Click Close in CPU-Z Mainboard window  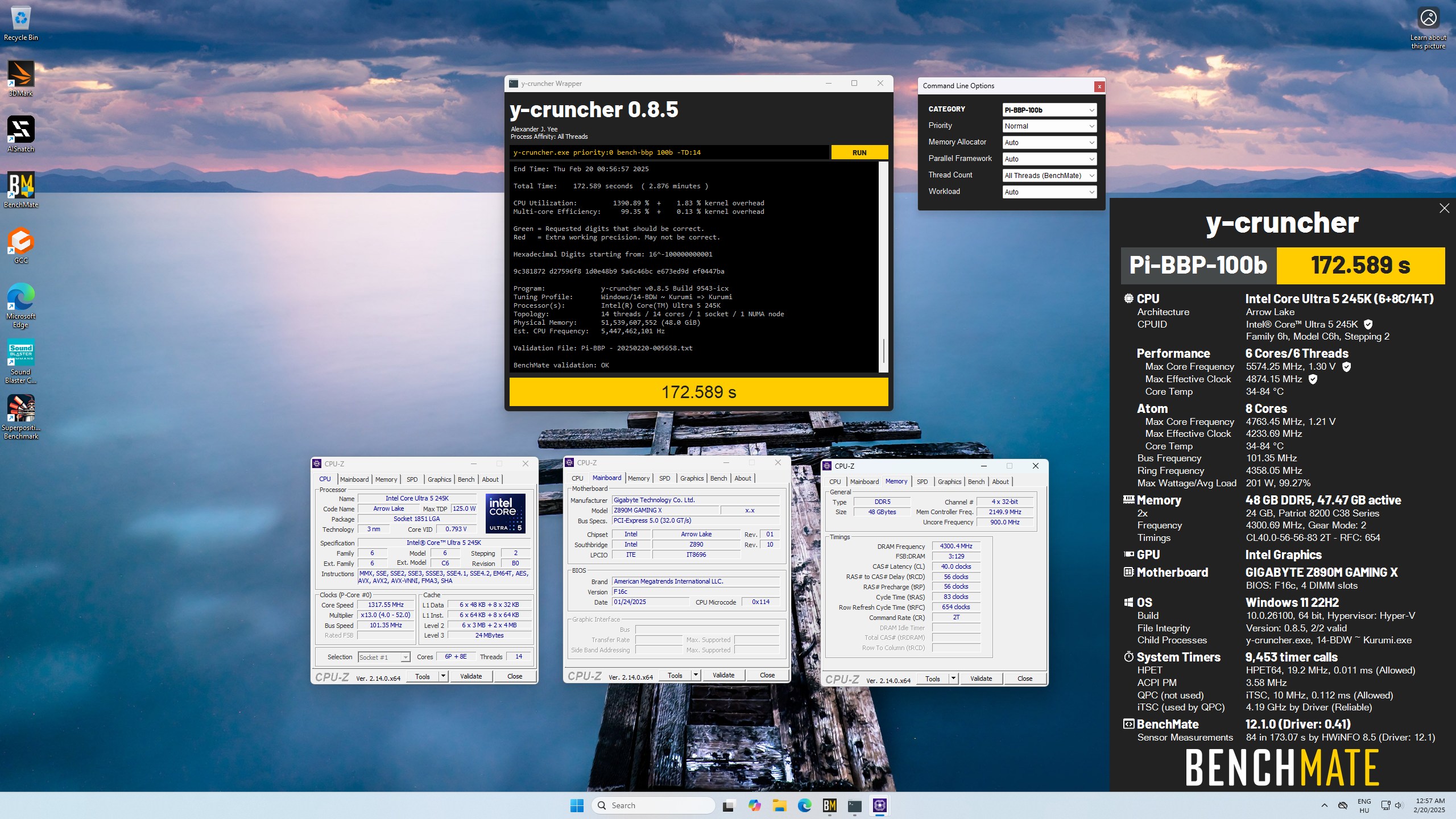point(767,675)
